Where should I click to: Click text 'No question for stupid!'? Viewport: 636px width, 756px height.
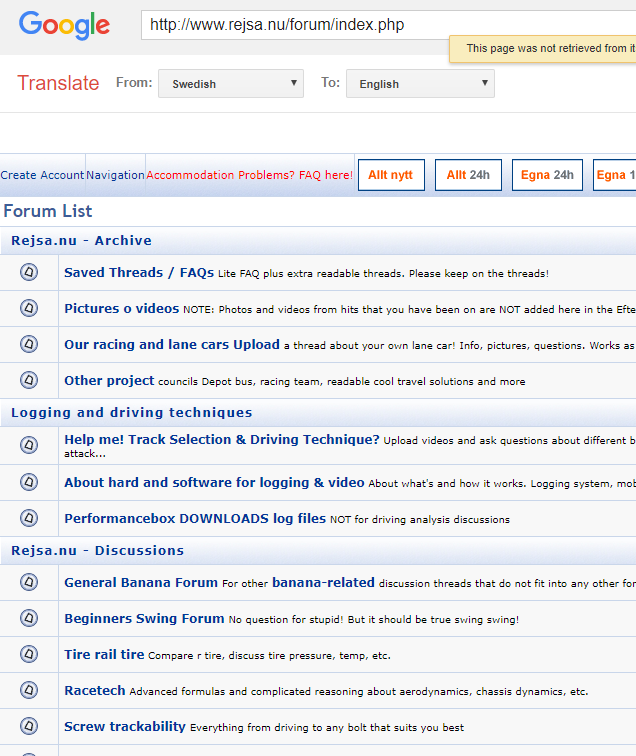[286, 620]
